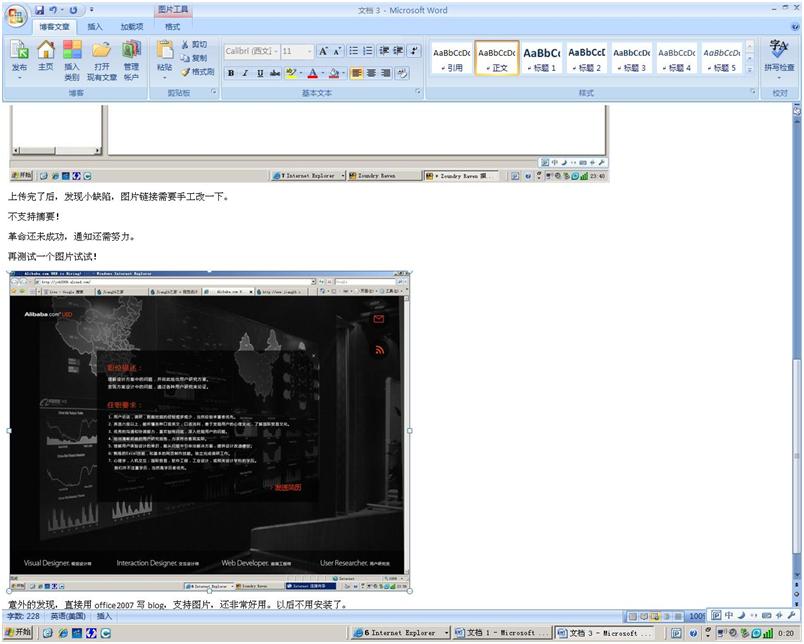This screenshot has height=644, width=804.
Task: Click Insert Category (插入类别) icon
Action: click(72, 55)
